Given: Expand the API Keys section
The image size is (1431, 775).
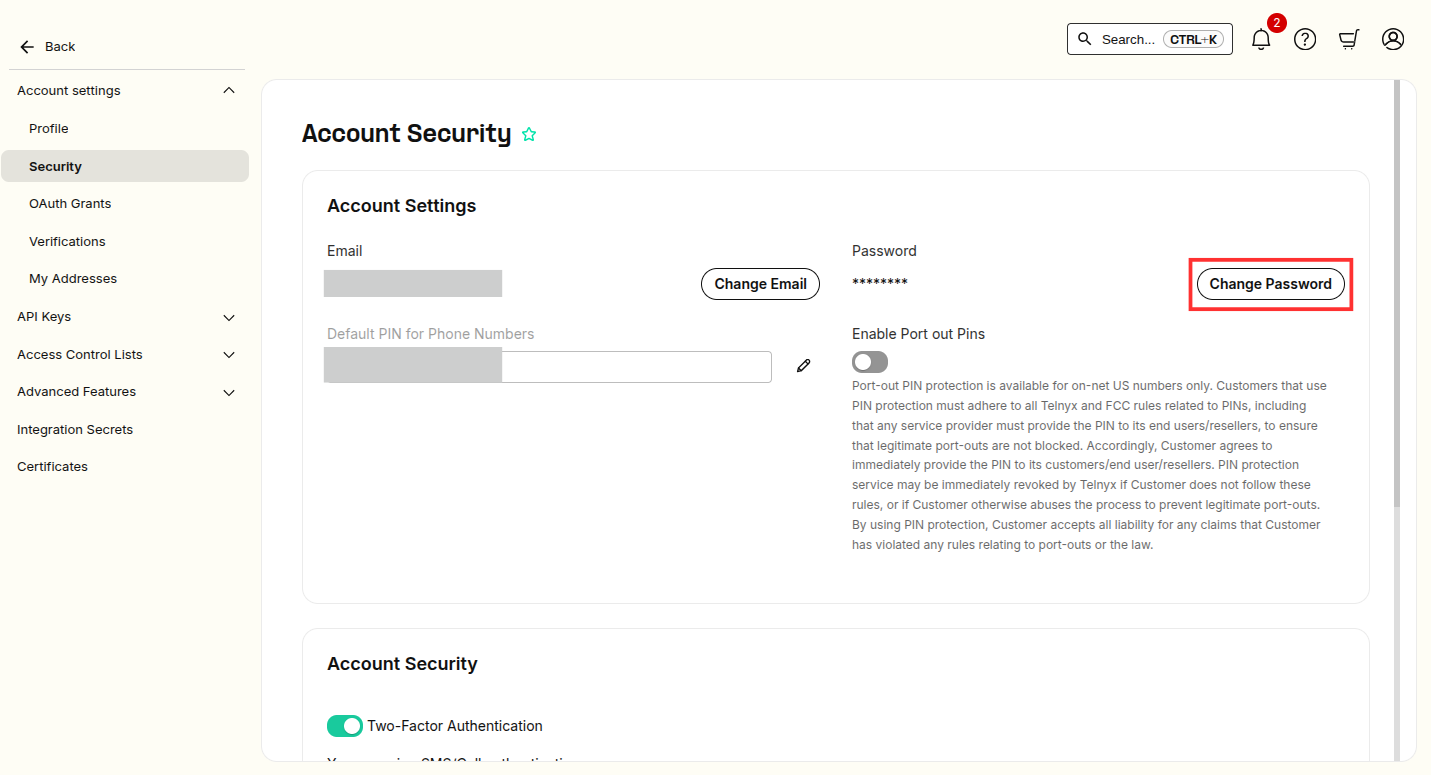Looking at the screenshot, I should click(229, 317).
